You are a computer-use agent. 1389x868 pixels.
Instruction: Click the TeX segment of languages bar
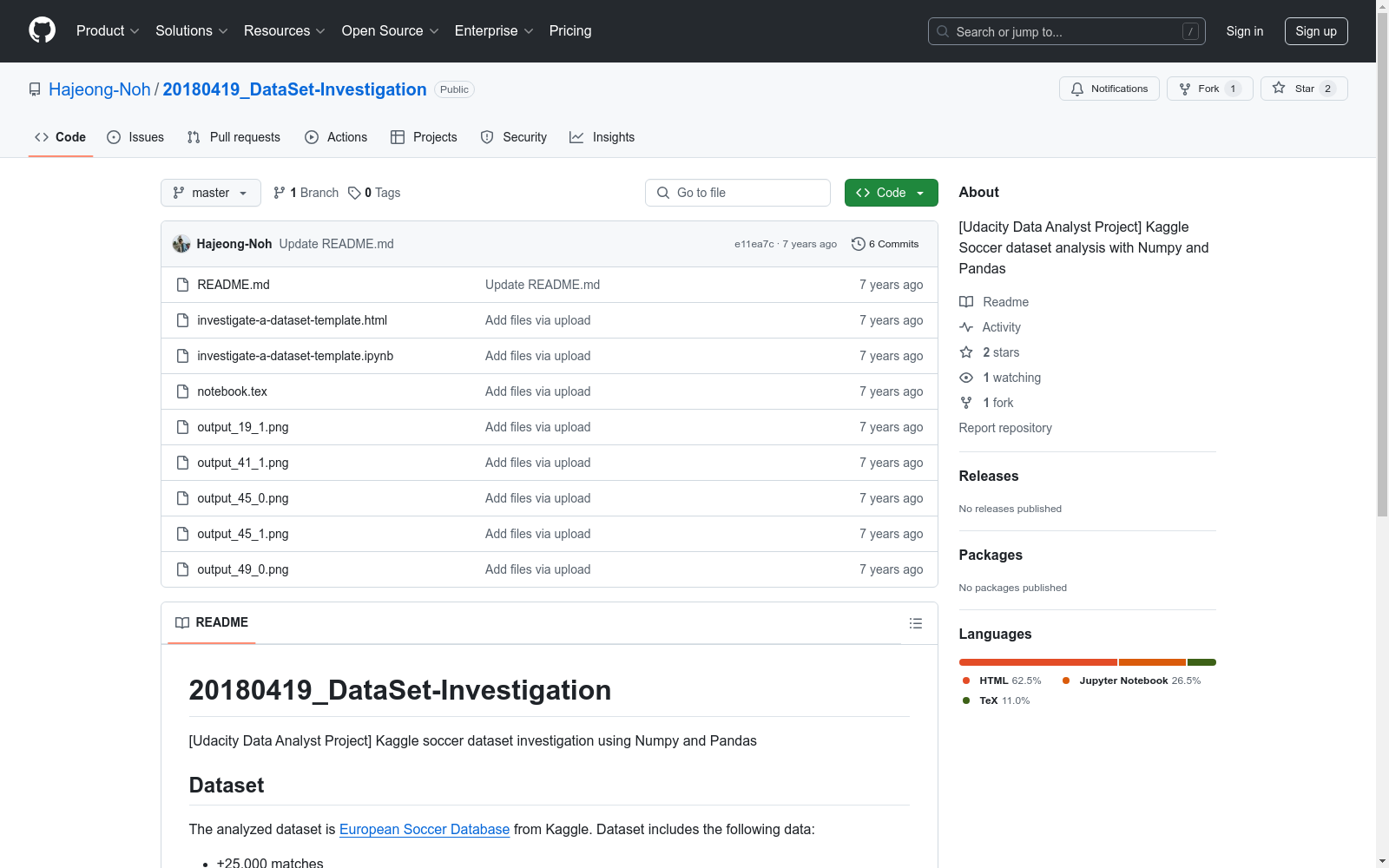tap(1201, 662)
